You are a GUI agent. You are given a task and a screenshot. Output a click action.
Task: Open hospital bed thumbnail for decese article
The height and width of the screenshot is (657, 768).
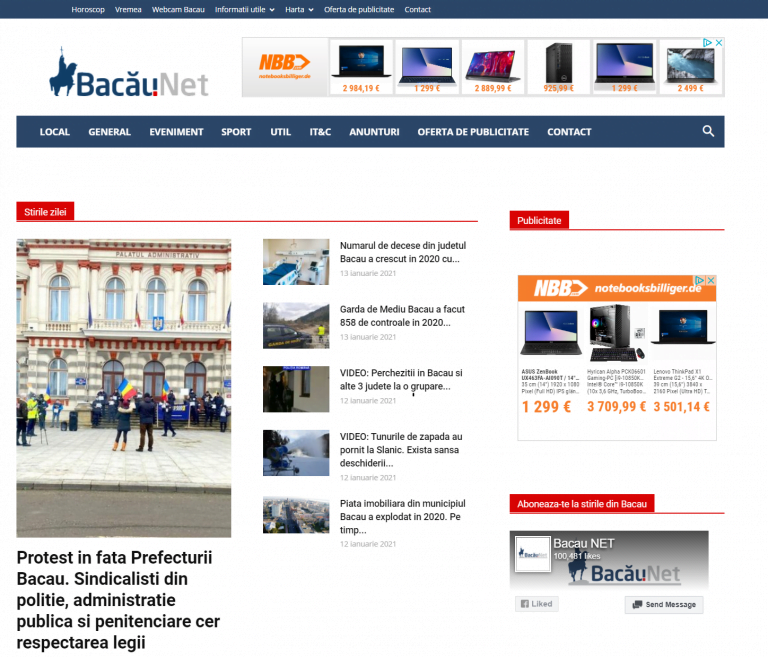(296, 262)
